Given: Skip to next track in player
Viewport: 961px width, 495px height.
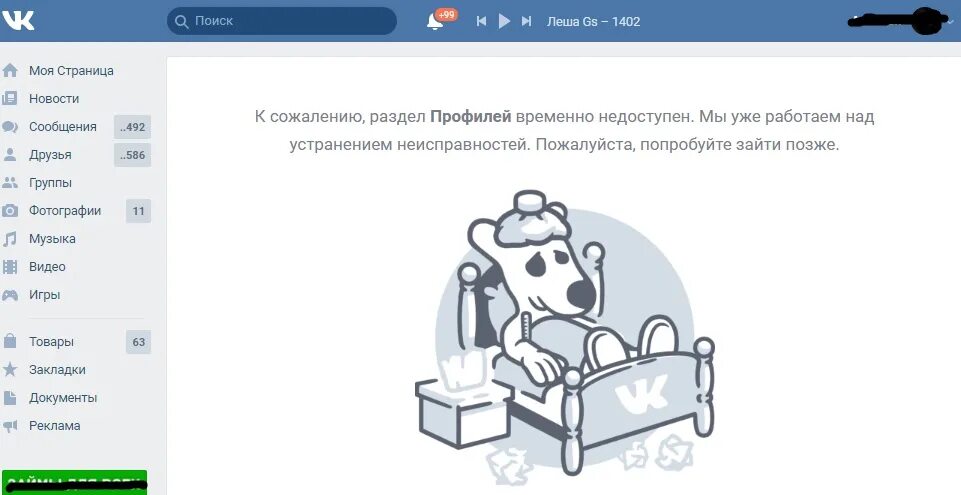Looking at the screenshot, I should 526,21.
